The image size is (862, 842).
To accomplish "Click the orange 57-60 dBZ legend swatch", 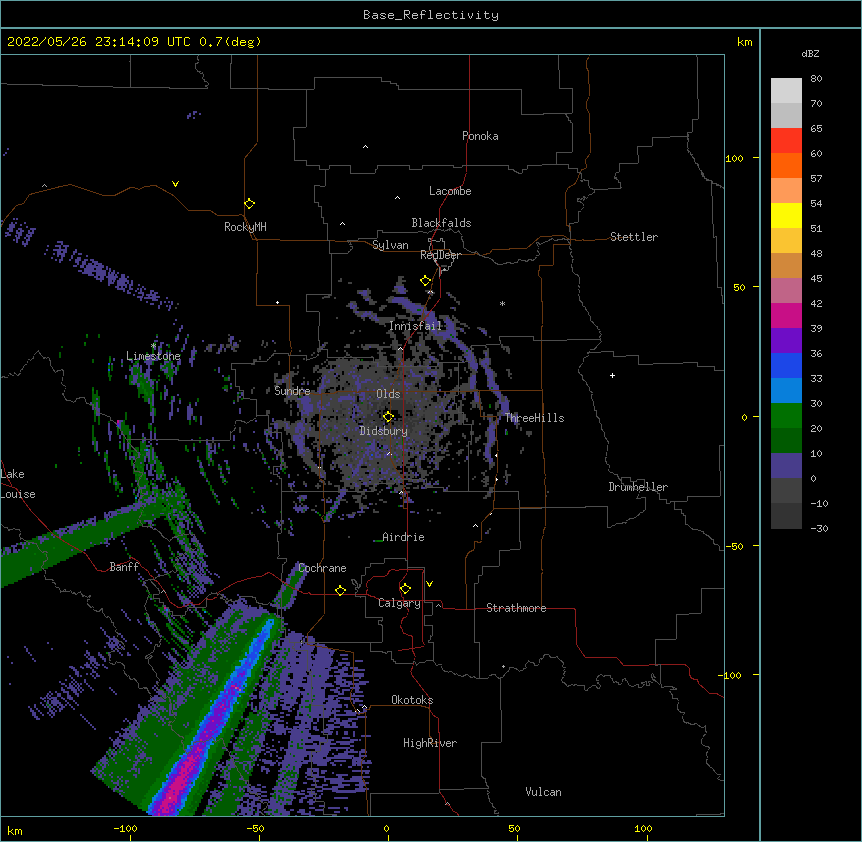I will 786,165.
